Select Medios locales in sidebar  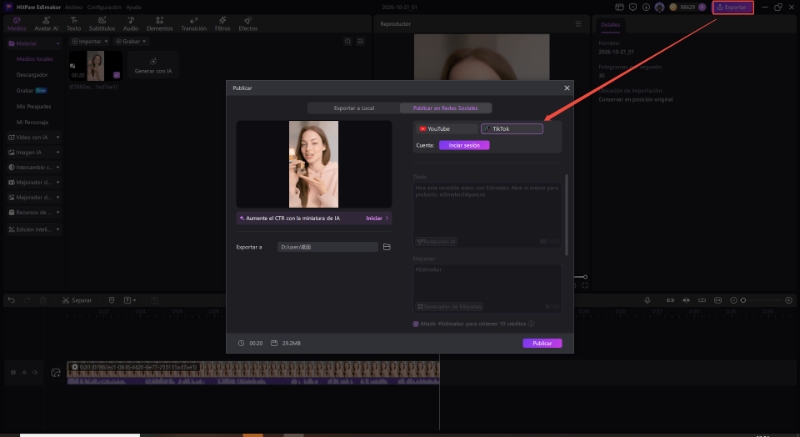tap(35, 59)
